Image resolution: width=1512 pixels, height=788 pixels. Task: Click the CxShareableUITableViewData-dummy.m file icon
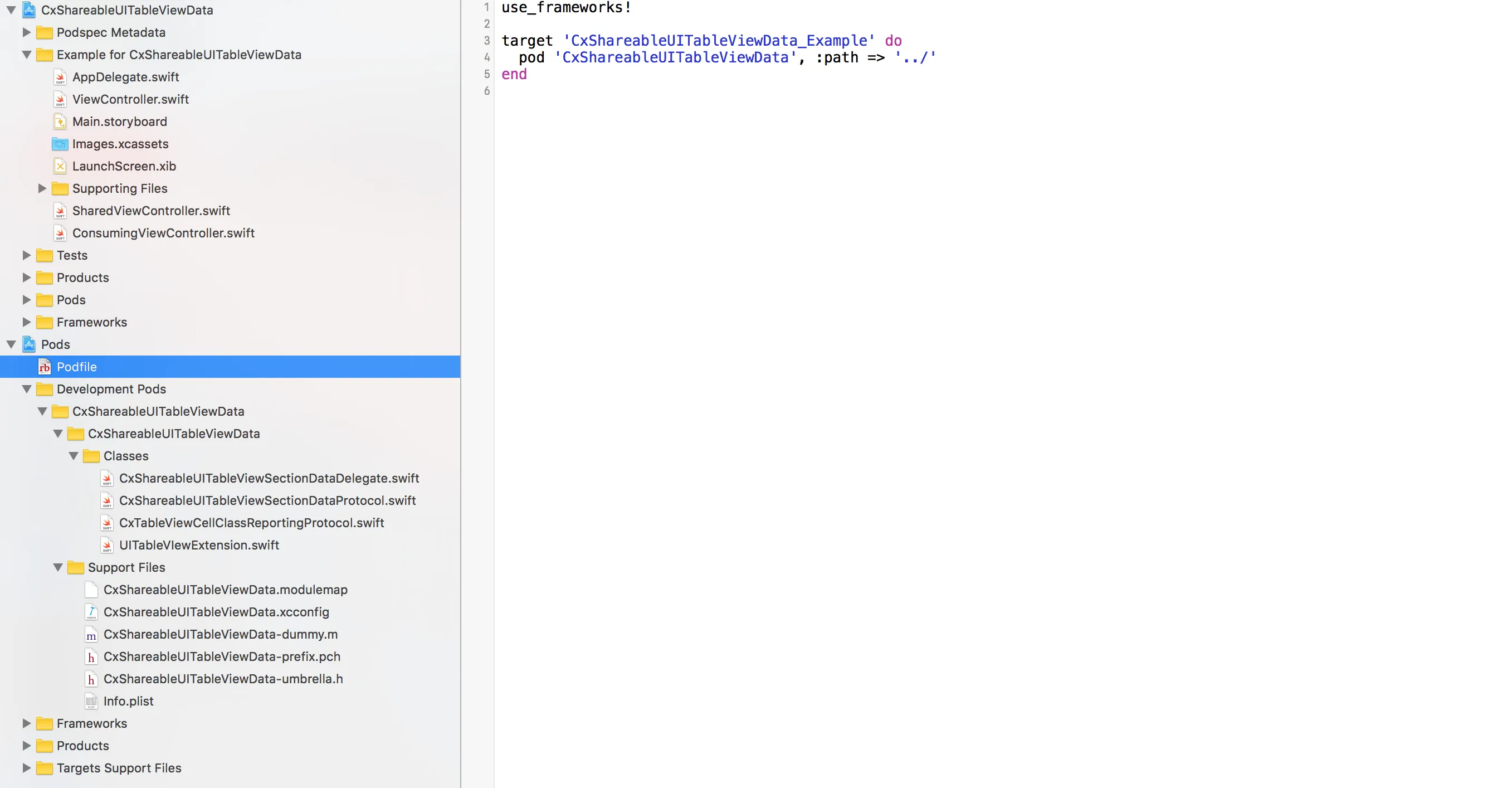(91, 635)
